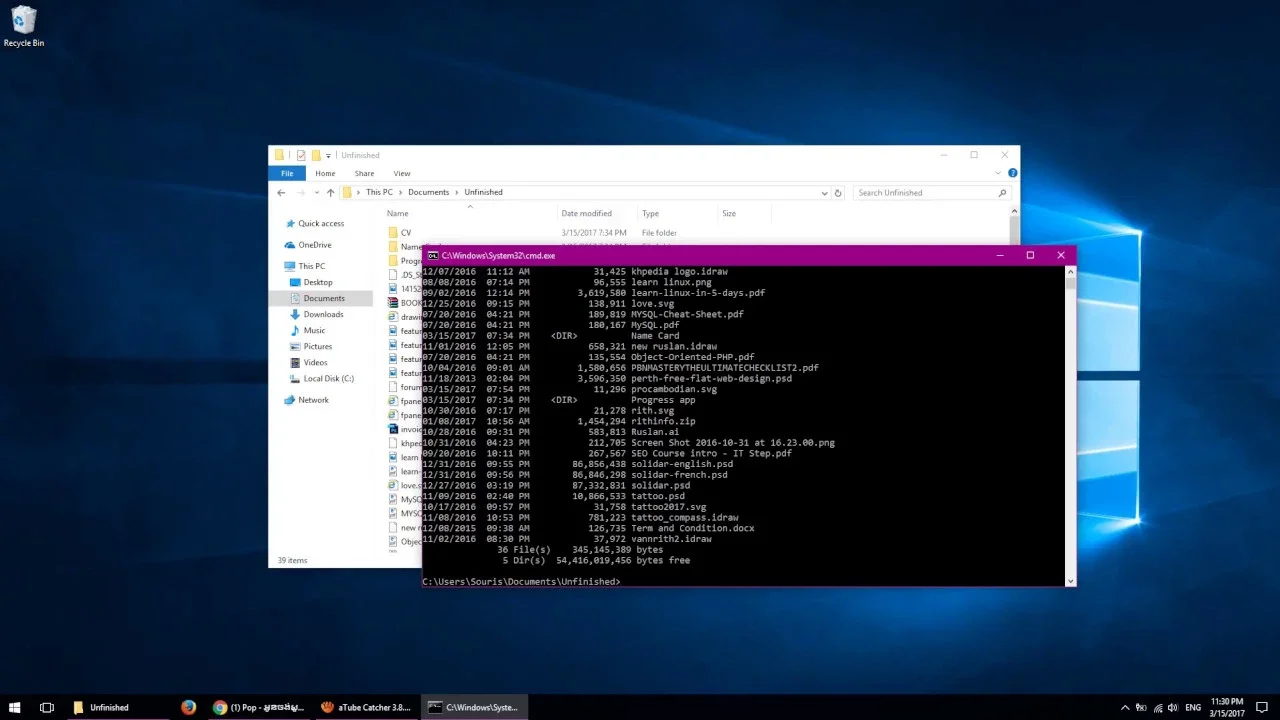Open the Recent locations dropdown arrow
Viewport: 1280px width, 720px height.
click(317, 193)
